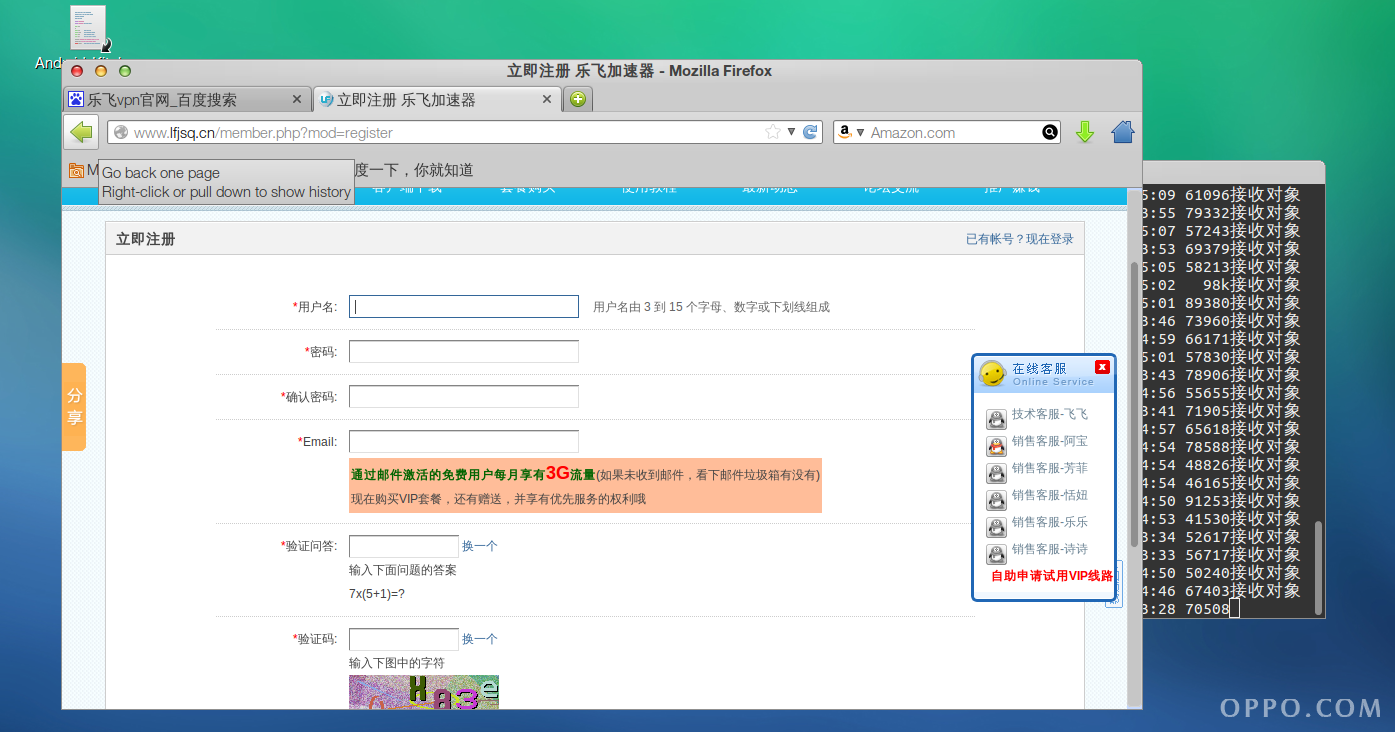Click the 用户名 username input field
Image resolution: width=1395 pixels, height=732 pixels.
pyautogui.click(x=463, y=306)
